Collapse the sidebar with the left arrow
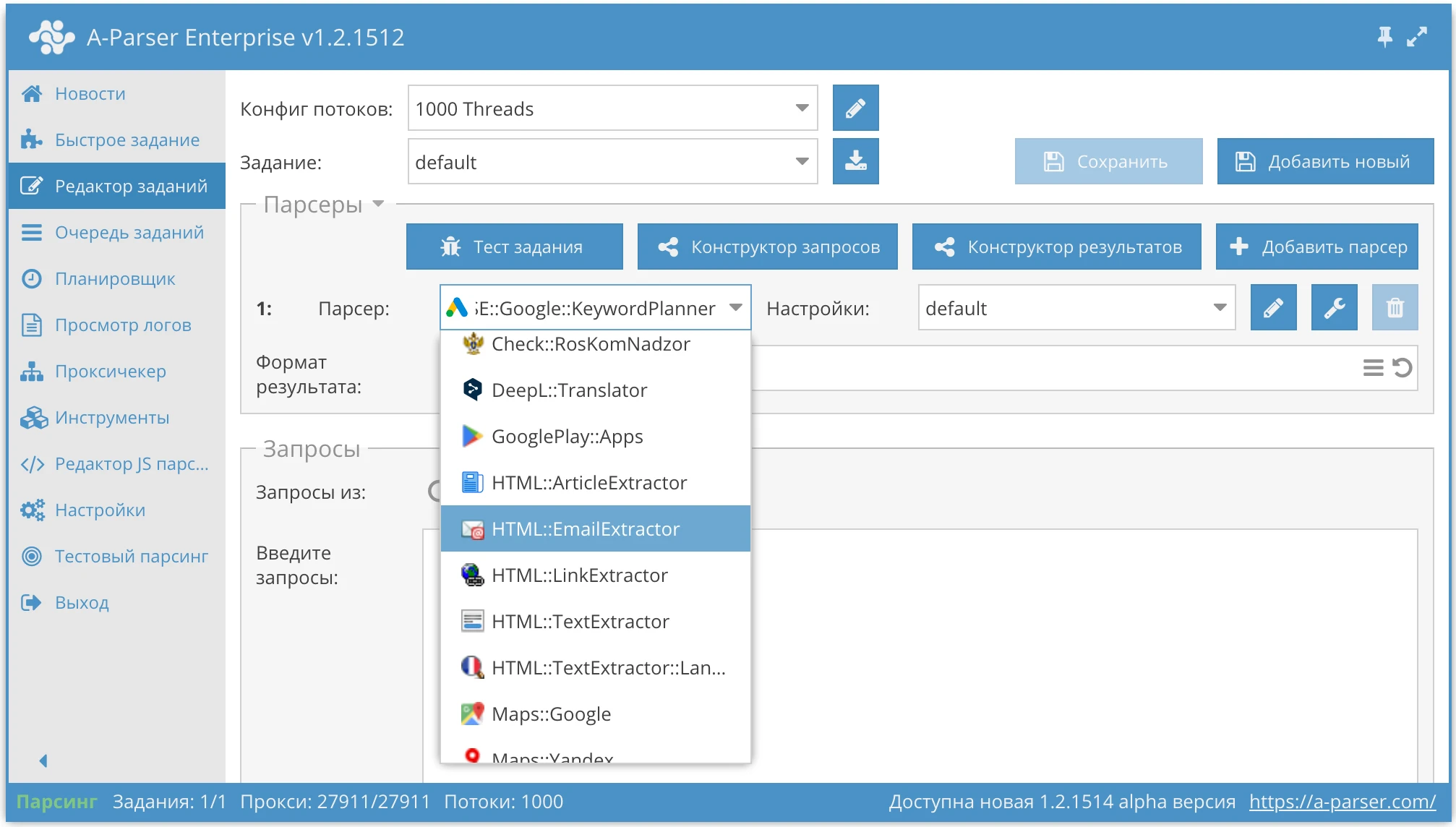 pos(43,760)
